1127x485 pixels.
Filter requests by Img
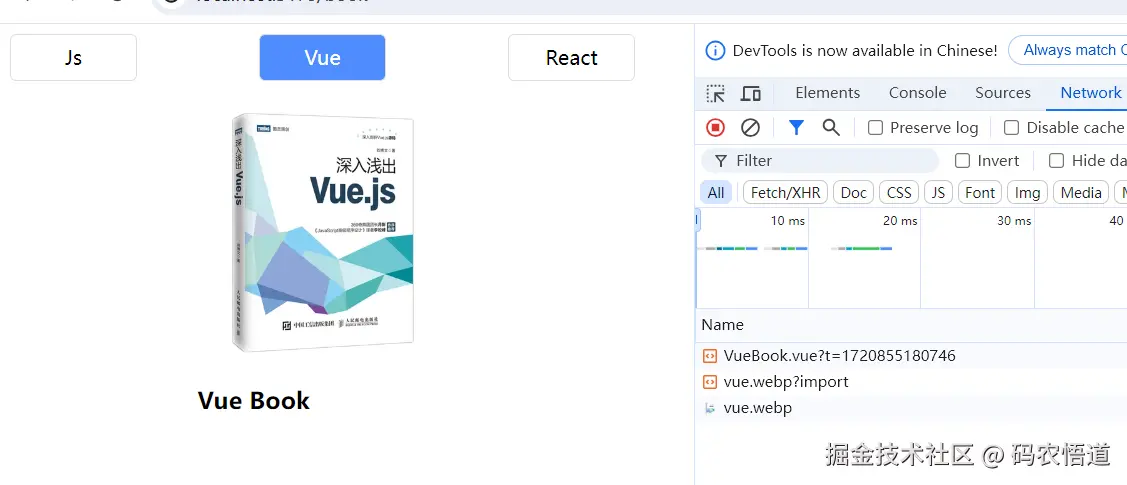[1027, 193]
